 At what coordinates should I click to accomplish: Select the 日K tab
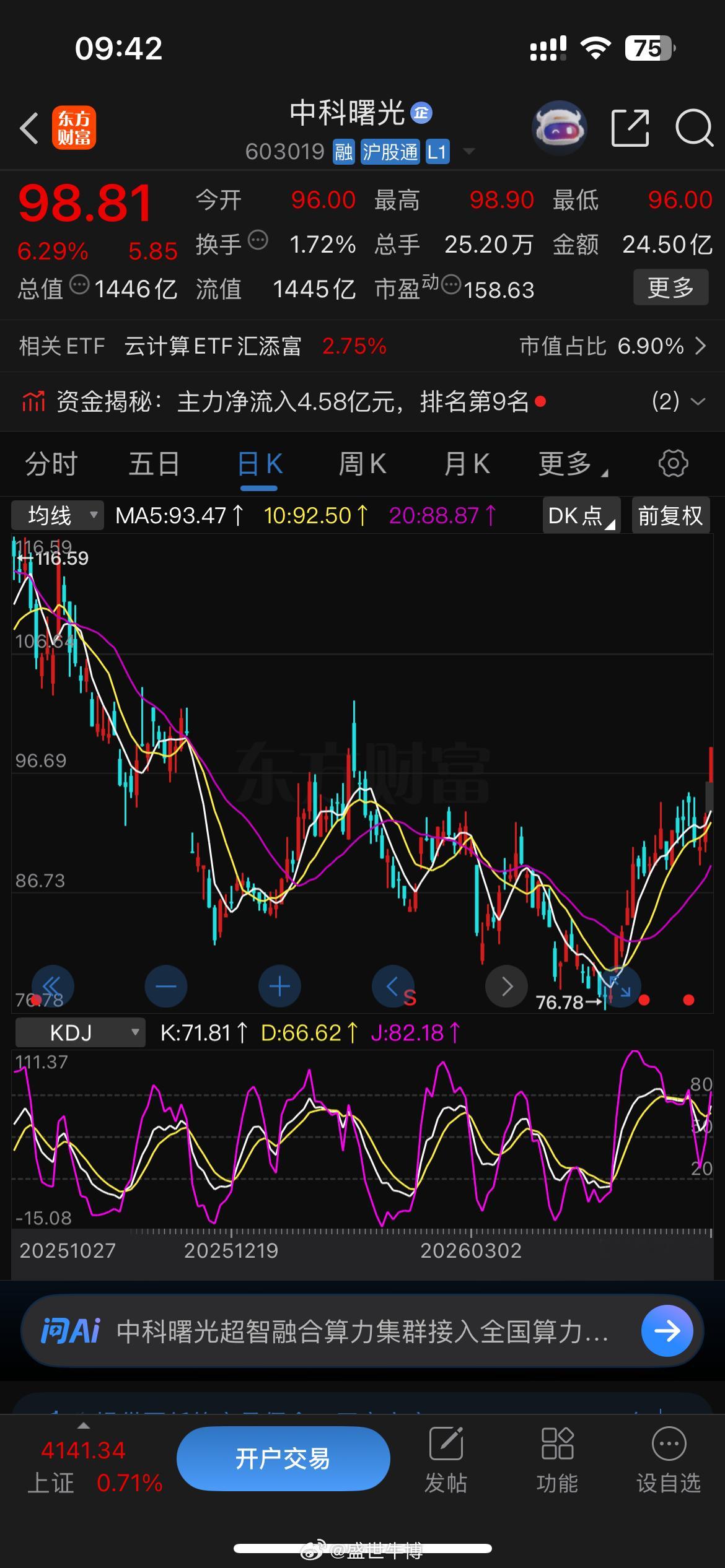click(x=260, y=464)
